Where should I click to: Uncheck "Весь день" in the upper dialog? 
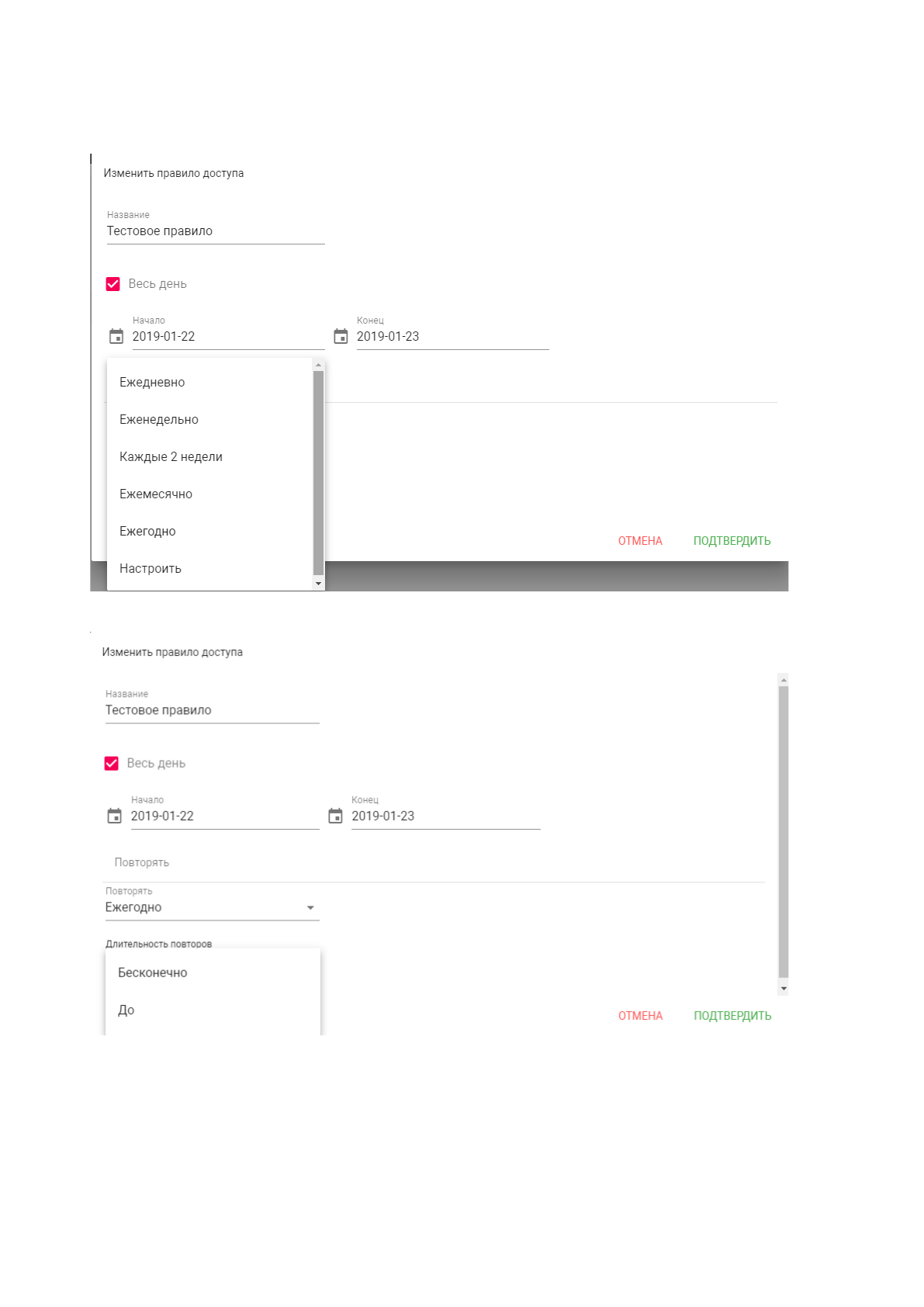coord(113,284)
